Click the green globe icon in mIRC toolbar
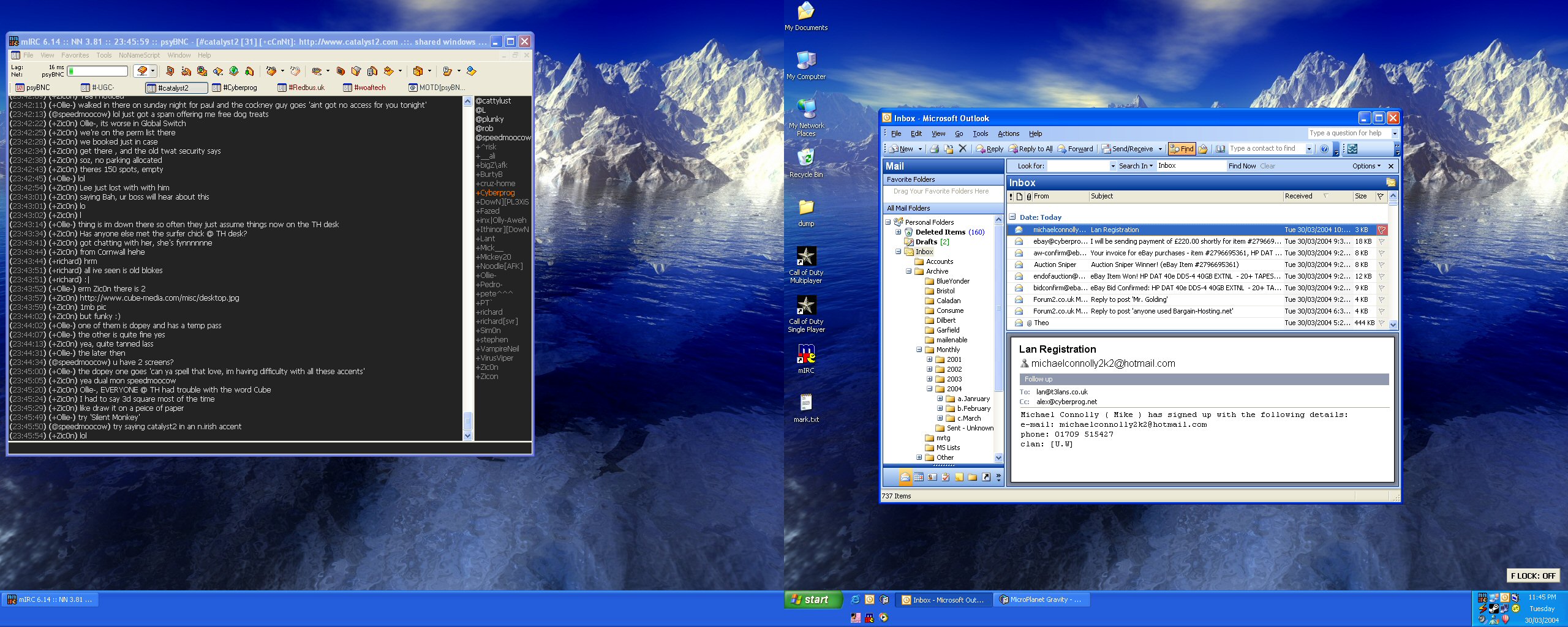This screenshot has width=1568, height=627. point(233,71)
